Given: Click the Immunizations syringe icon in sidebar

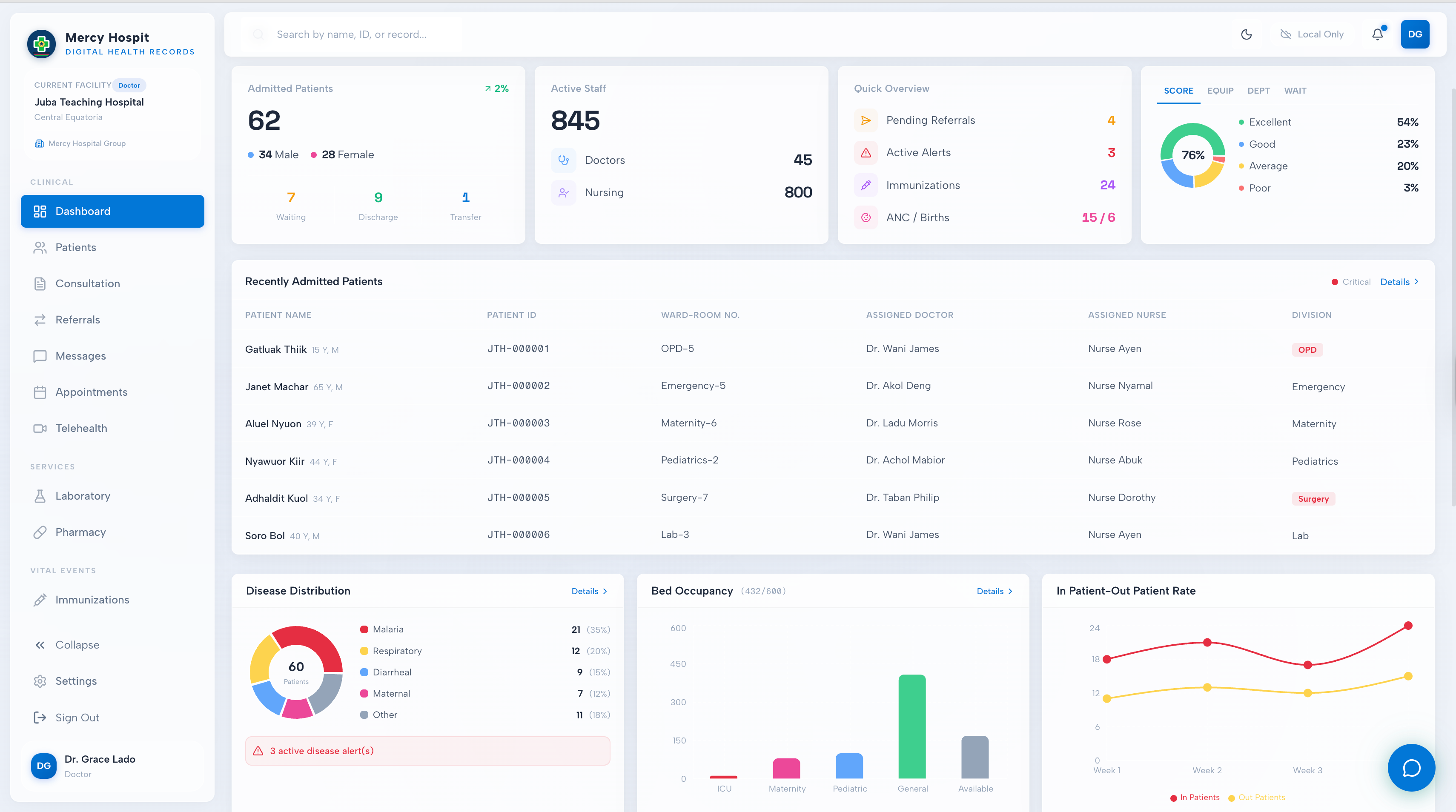Looking at the screenshot, I should (x=40, y=600).
